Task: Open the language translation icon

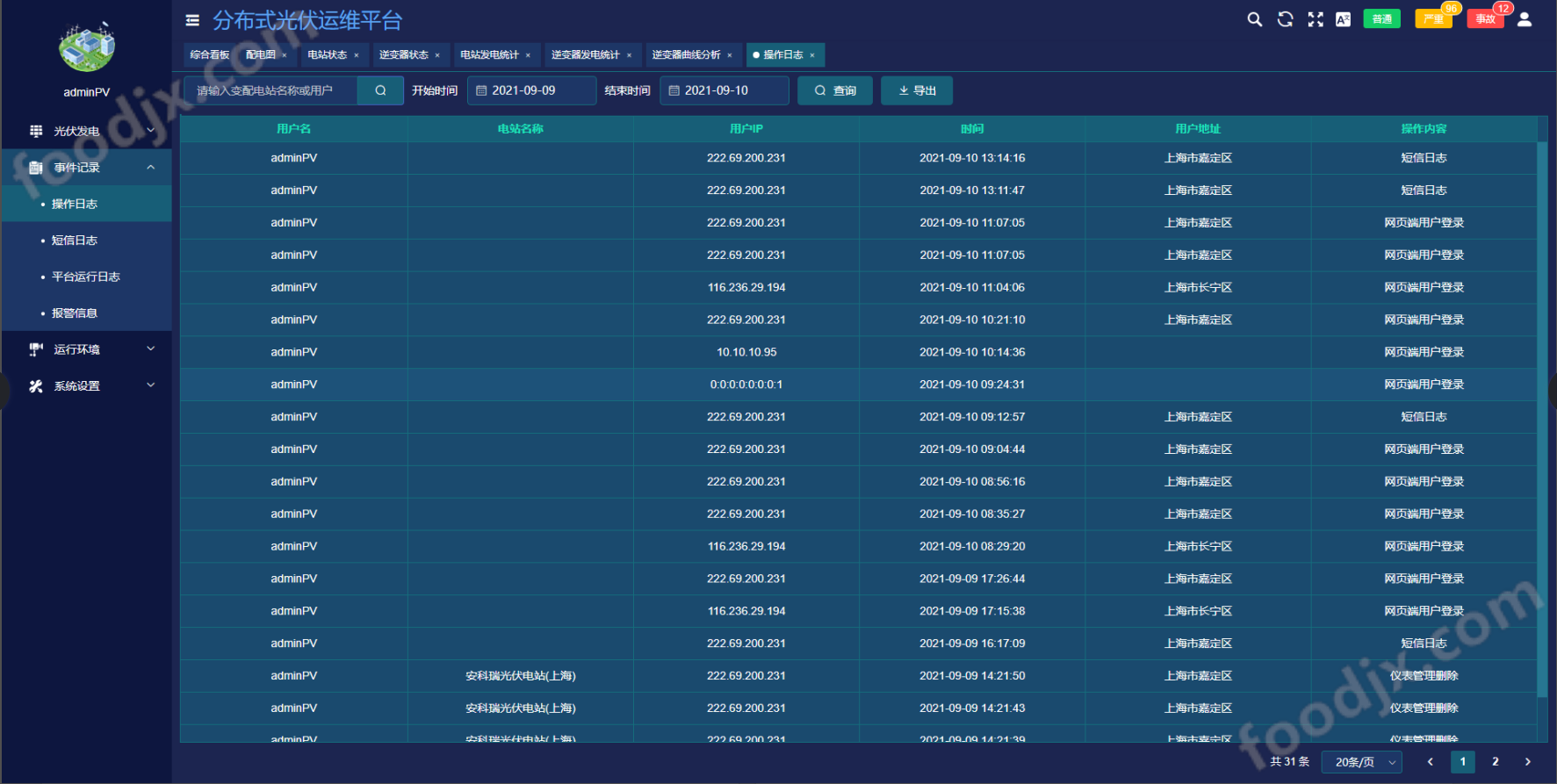Action: 1343,19
